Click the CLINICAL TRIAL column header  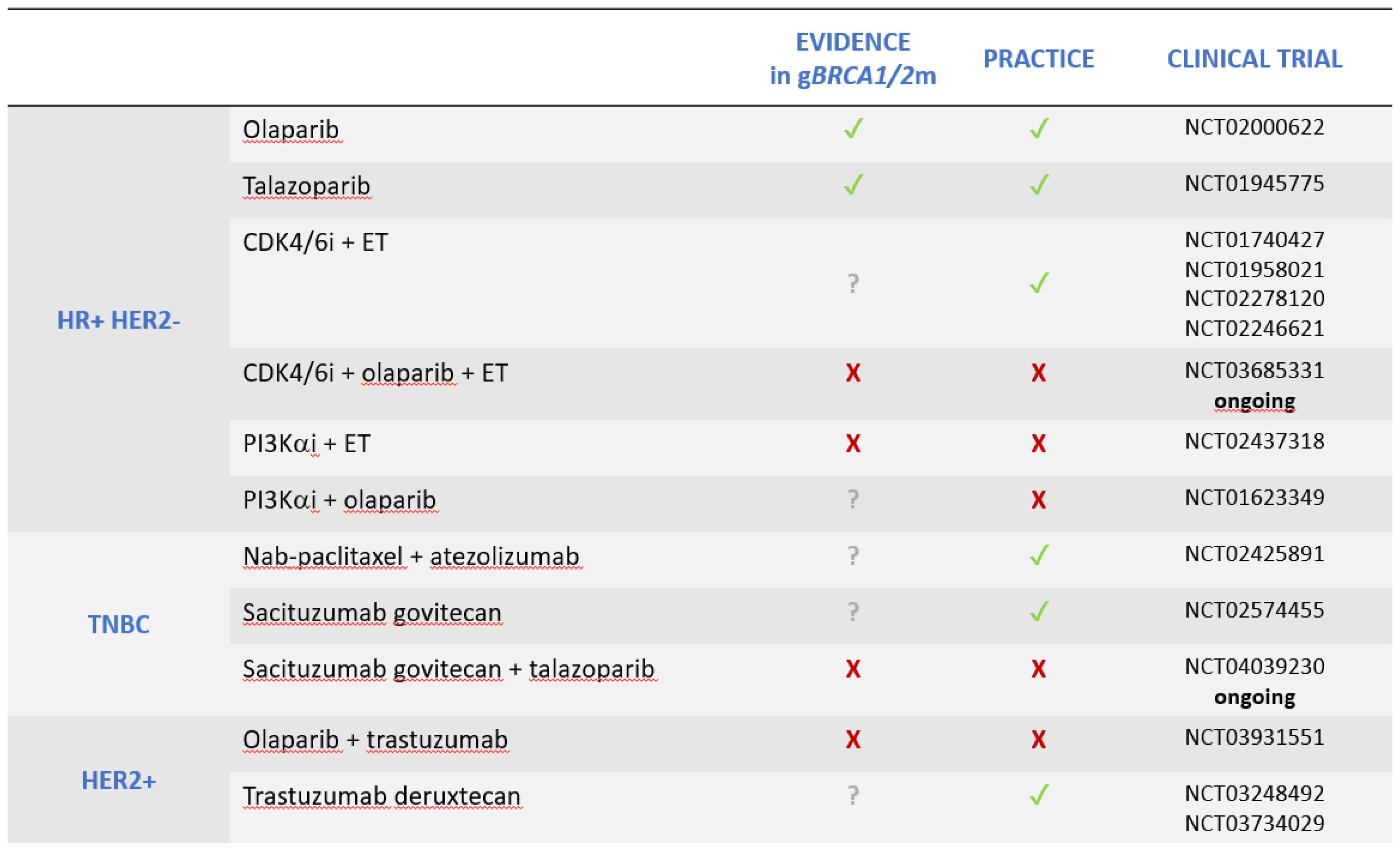click(x=1255, y=59)
